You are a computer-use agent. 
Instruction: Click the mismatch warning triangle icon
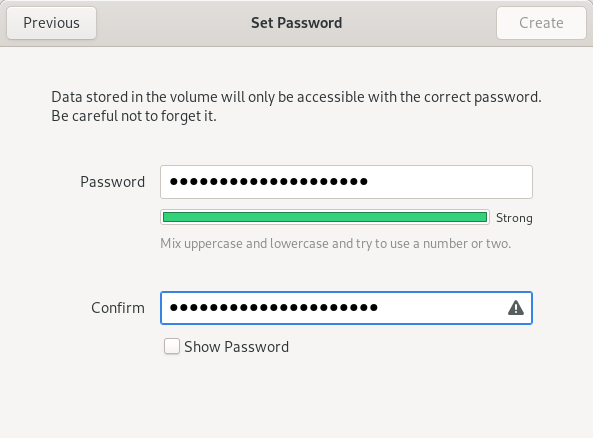point(515,308)
